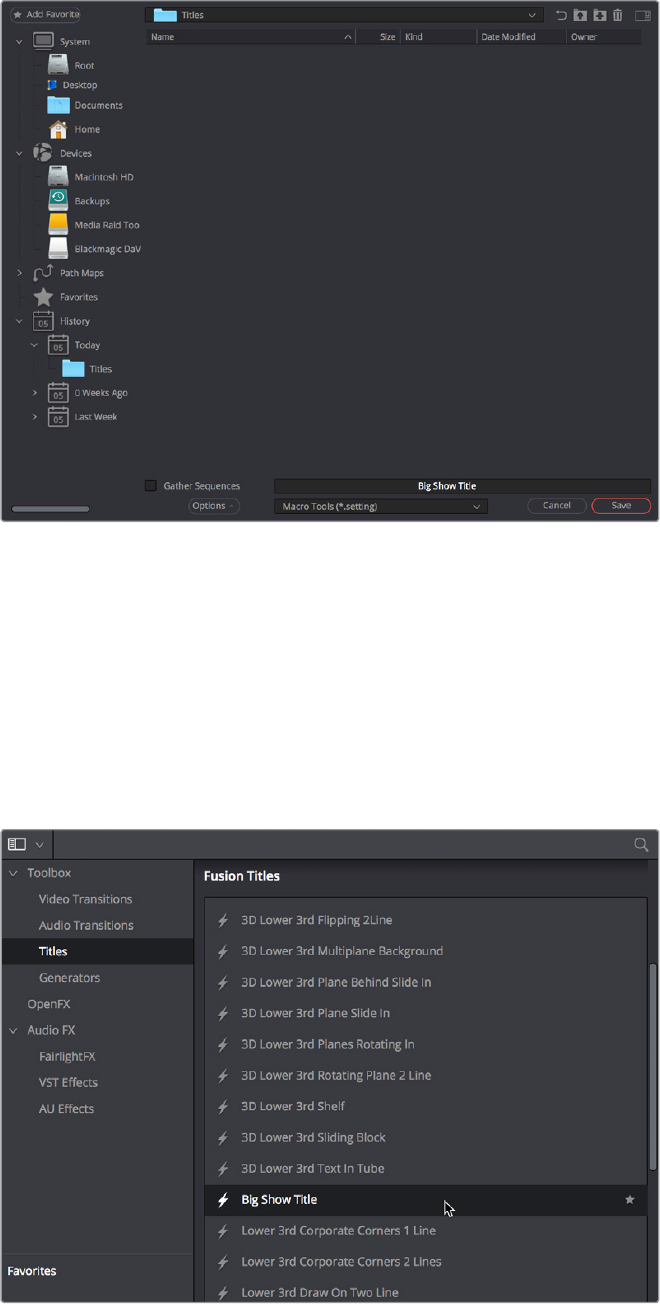Click the Favorites star icon in sidebar

pyautogui.click(x=43, y=297)
